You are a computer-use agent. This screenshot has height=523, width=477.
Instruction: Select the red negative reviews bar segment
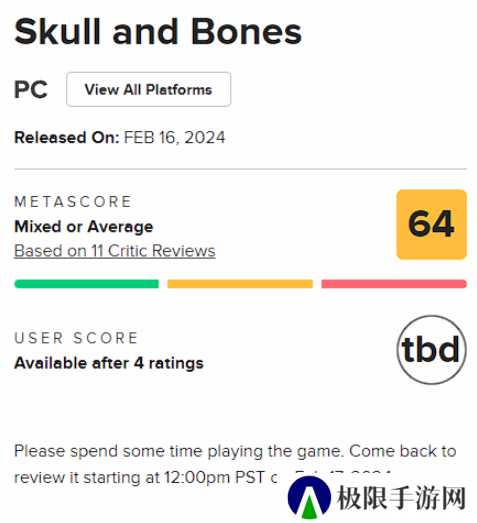tap(394, 284)
